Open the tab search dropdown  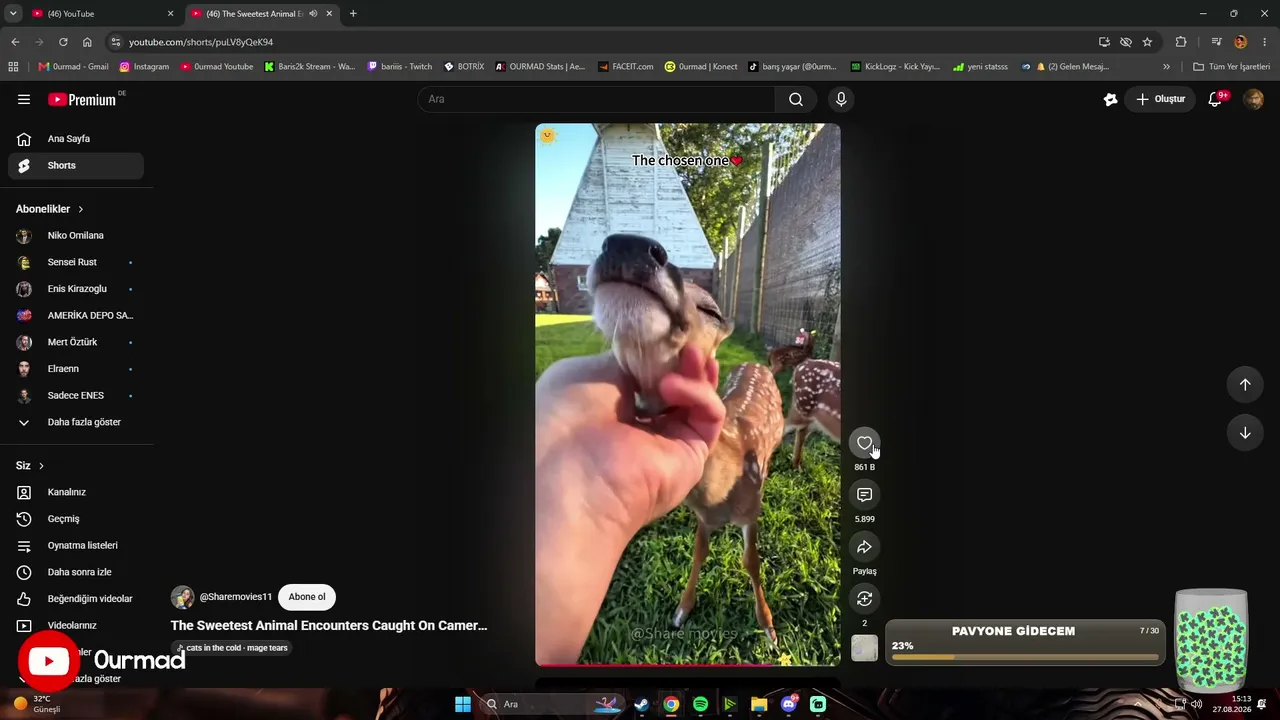coord(13,14)
